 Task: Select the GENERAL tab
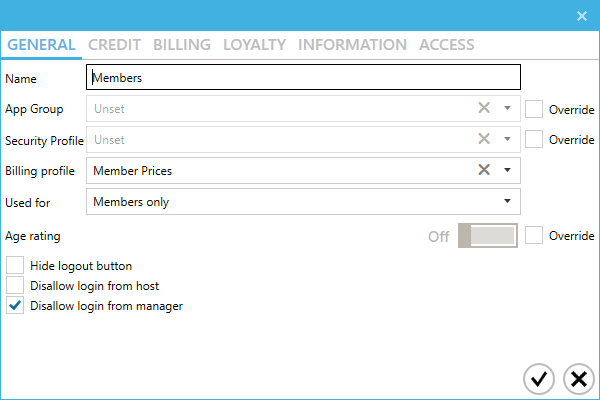(x=41, y=45)
